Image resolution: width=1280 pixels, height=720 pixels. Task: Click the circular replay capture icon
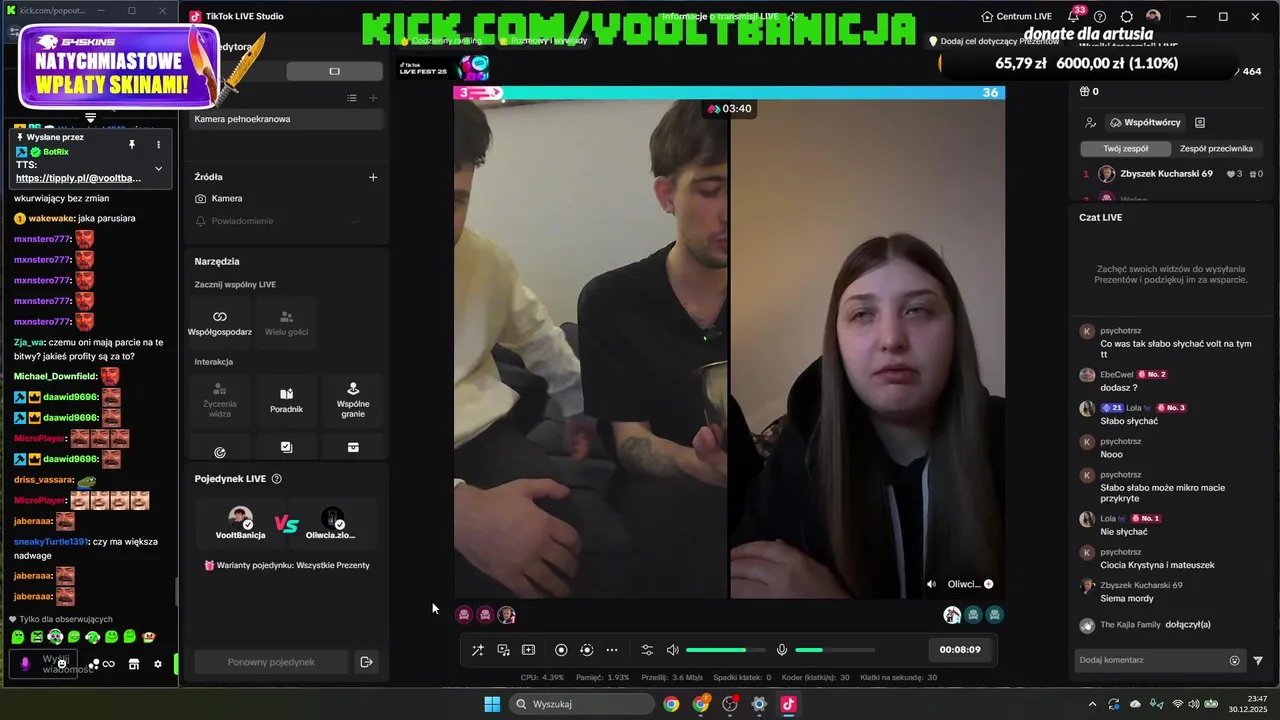tap(586, 650)
